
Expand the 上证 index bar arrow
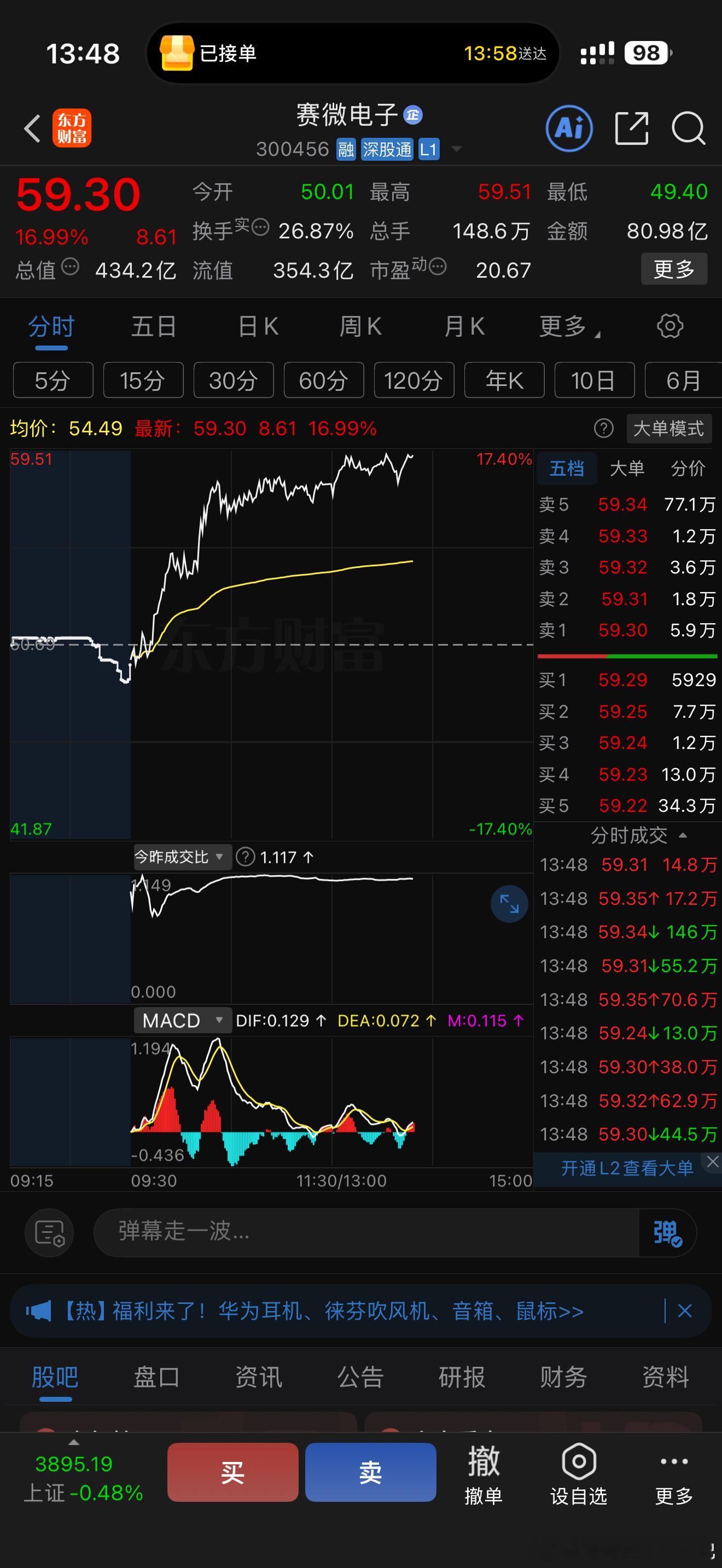(x=74, y=1442)
